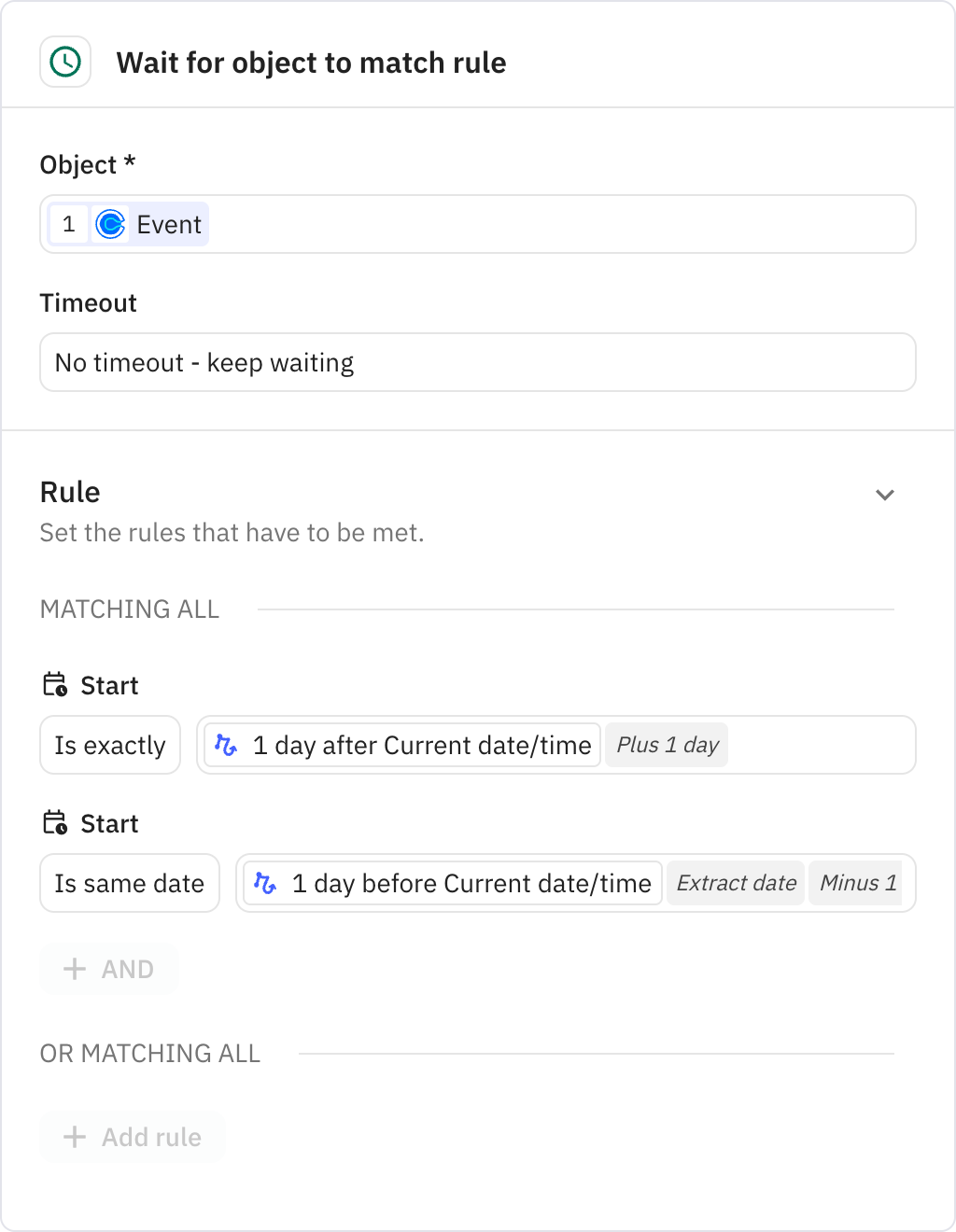The image size is (956, 1232).
Task: Click Add rule under OR MATCHING ALL
Action: coord(132,1137)
